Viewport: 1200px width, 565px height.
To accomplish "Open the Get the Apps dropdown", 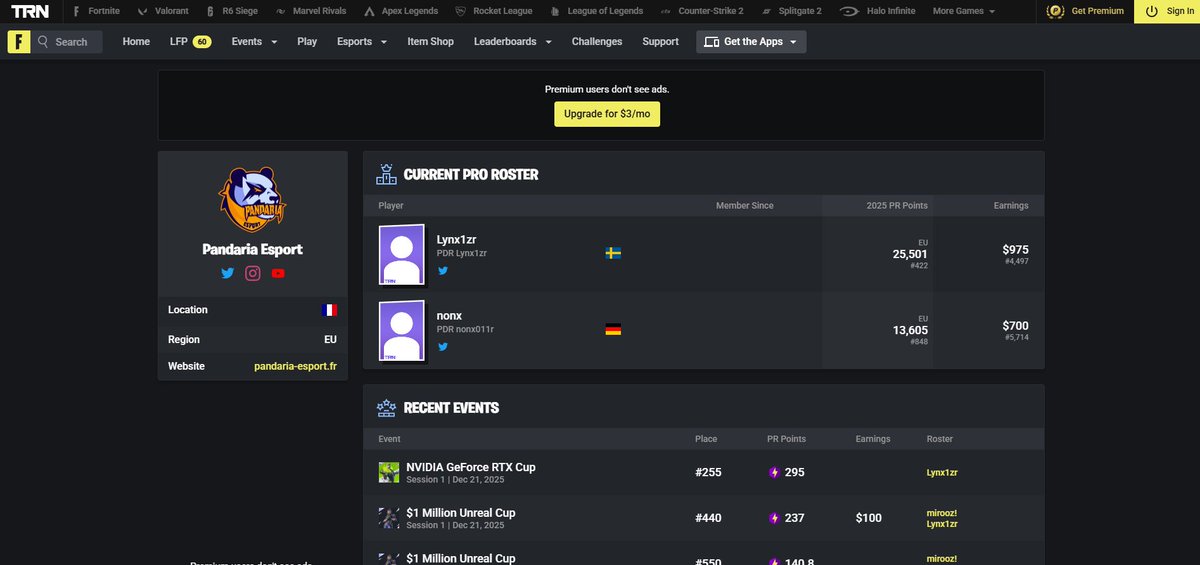I will tap(751, 42).
